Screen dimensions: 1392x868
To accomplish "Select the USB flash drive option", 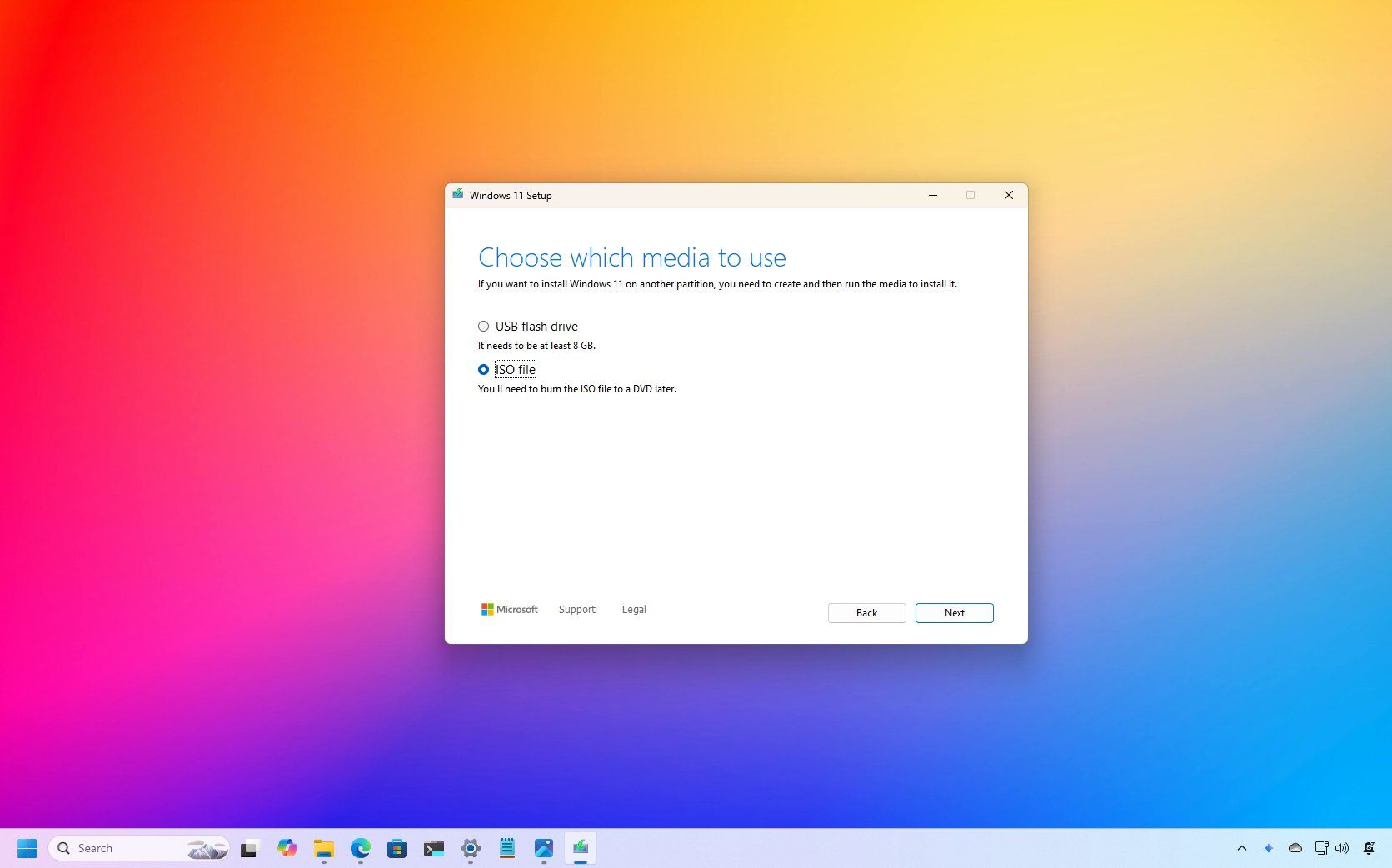I will (484, 326).
